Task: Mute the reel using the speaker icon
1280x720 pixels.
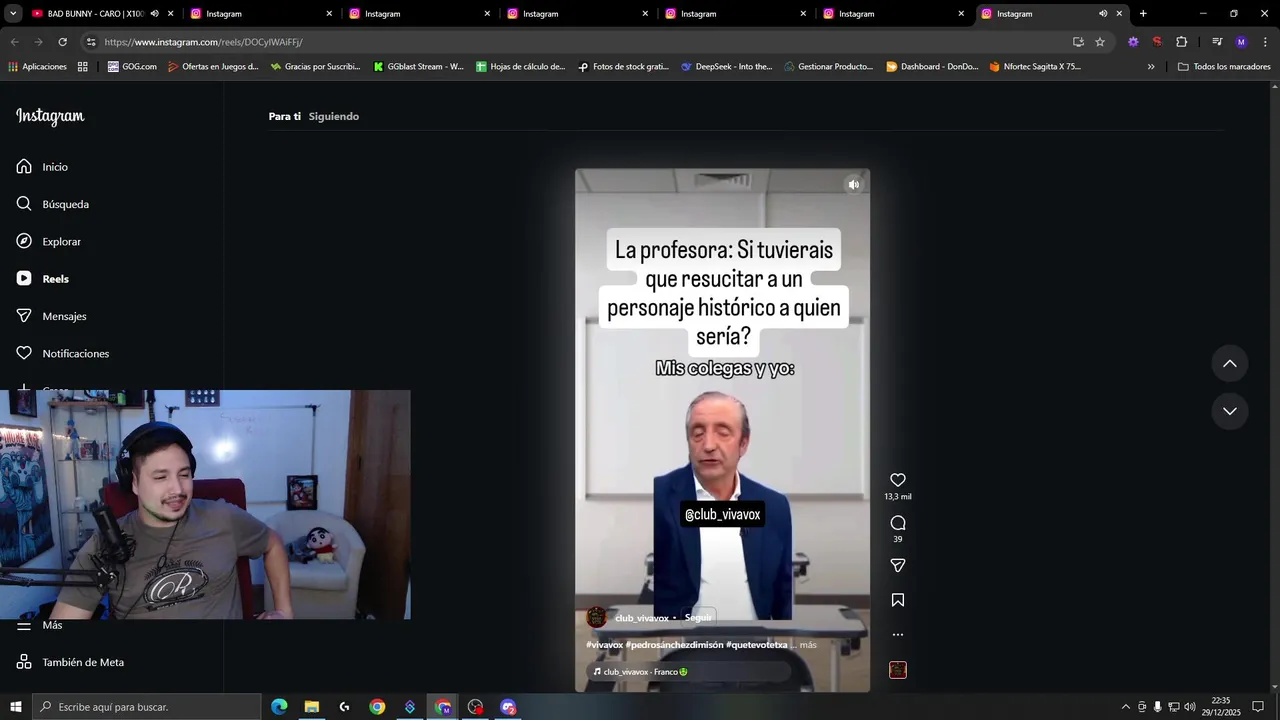Action: point(854,184)
